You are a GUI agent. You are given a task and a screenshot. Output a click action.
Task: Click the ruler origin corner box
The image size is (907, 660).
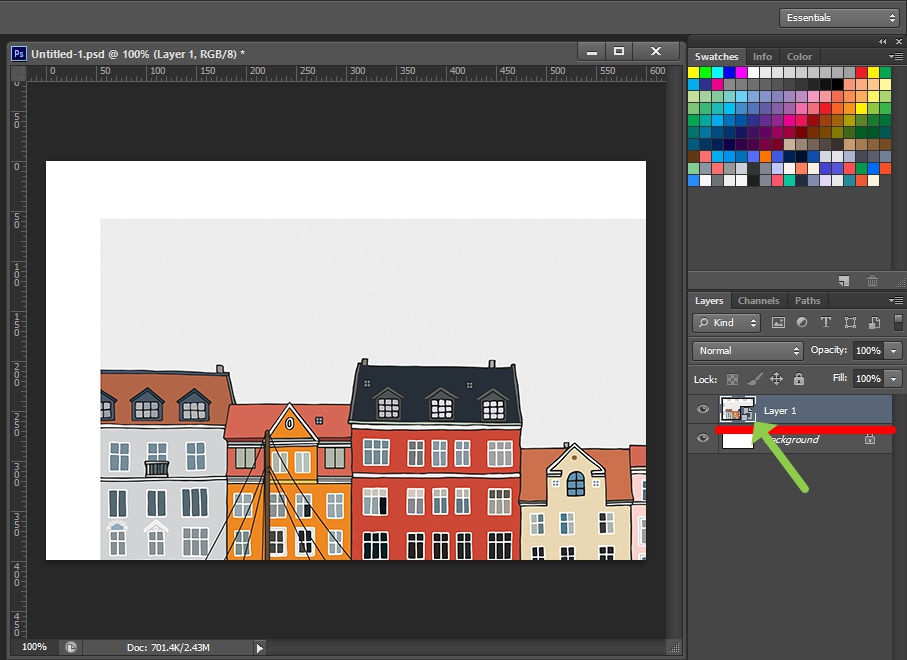[x=19, y=73]
